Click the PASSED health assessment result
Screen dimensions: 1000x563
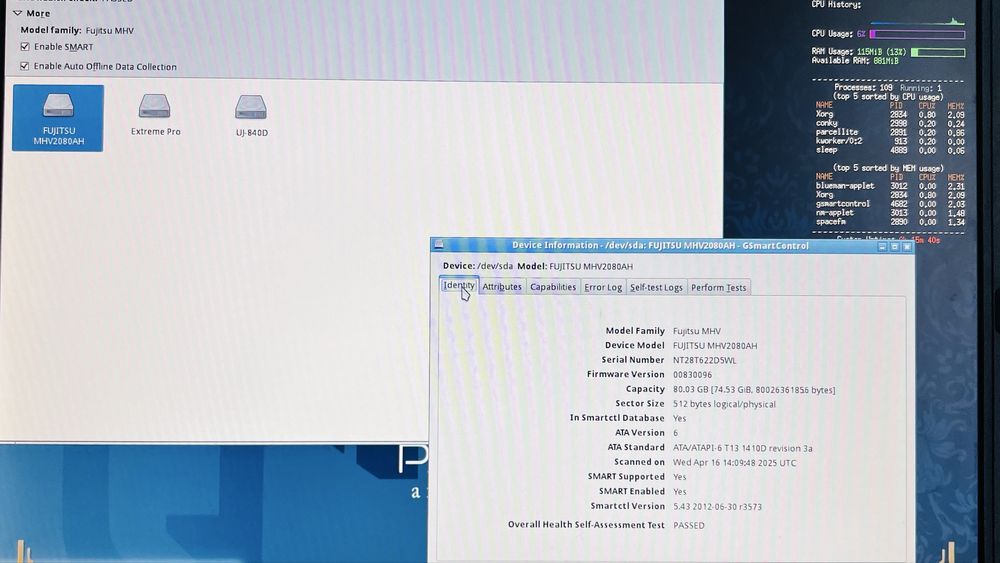(689, 525)
